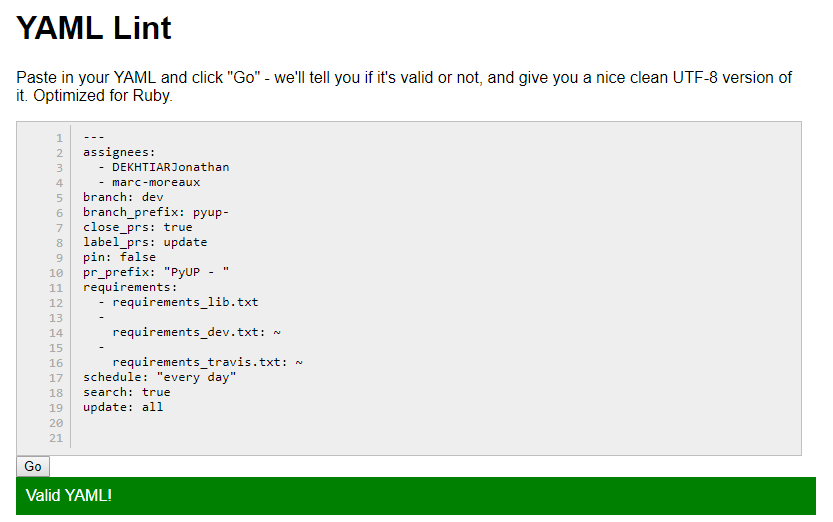Click the 'label_prs: update' line

coord(145,242)
